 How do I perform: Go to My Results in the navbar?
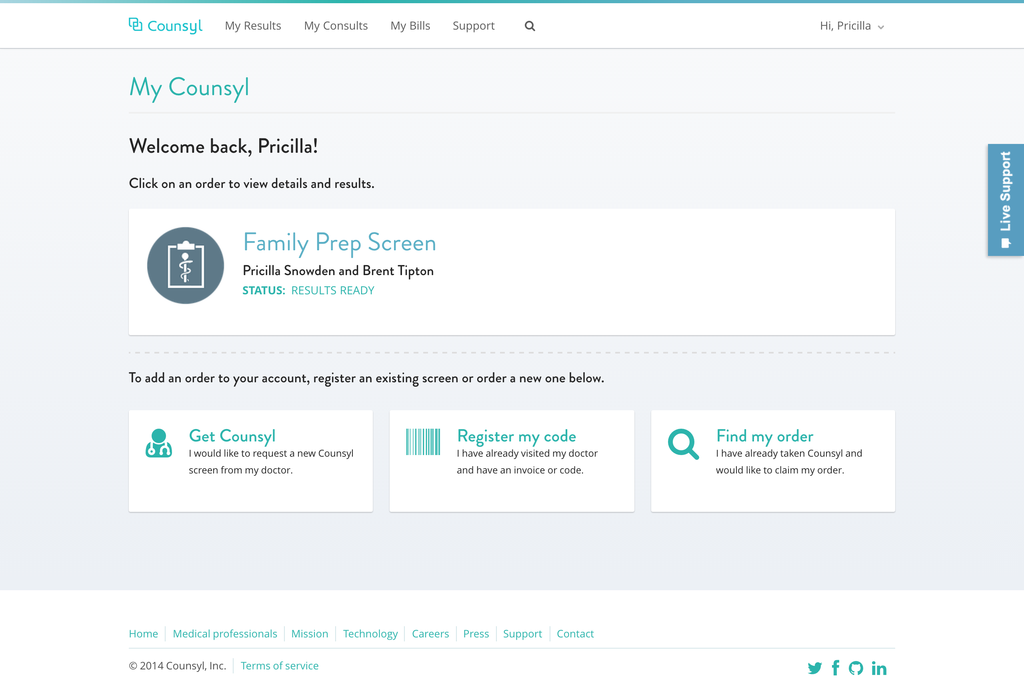(x=253, y=25)
